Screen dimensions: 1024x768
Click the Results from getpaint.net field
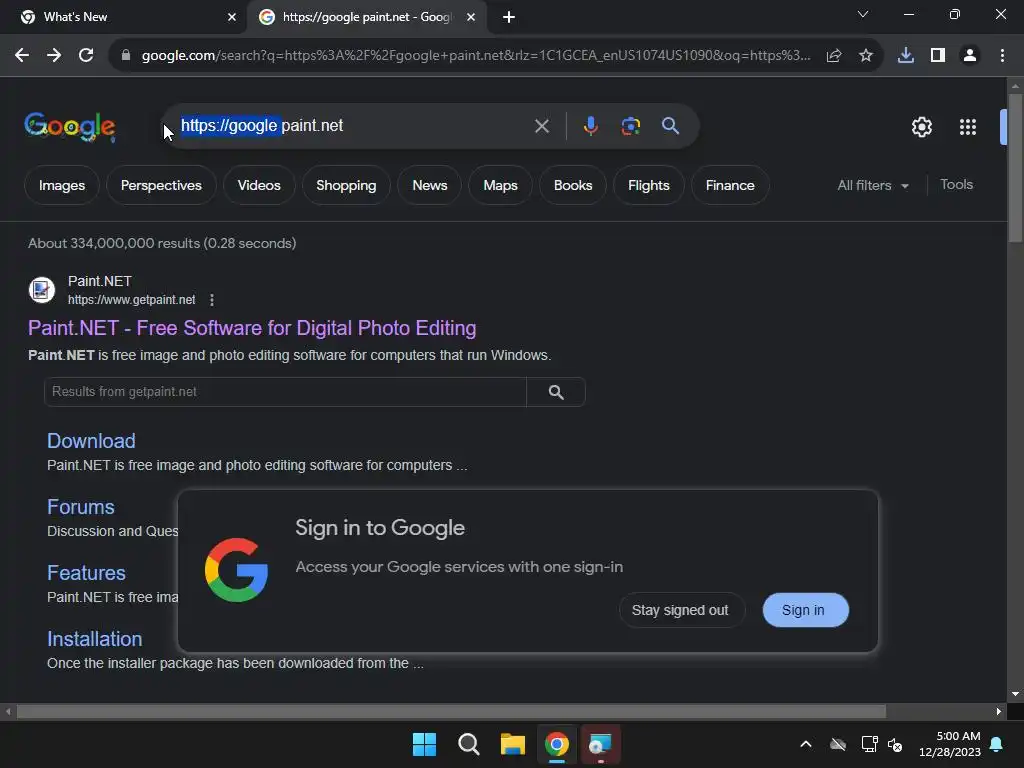pos(285,392)
